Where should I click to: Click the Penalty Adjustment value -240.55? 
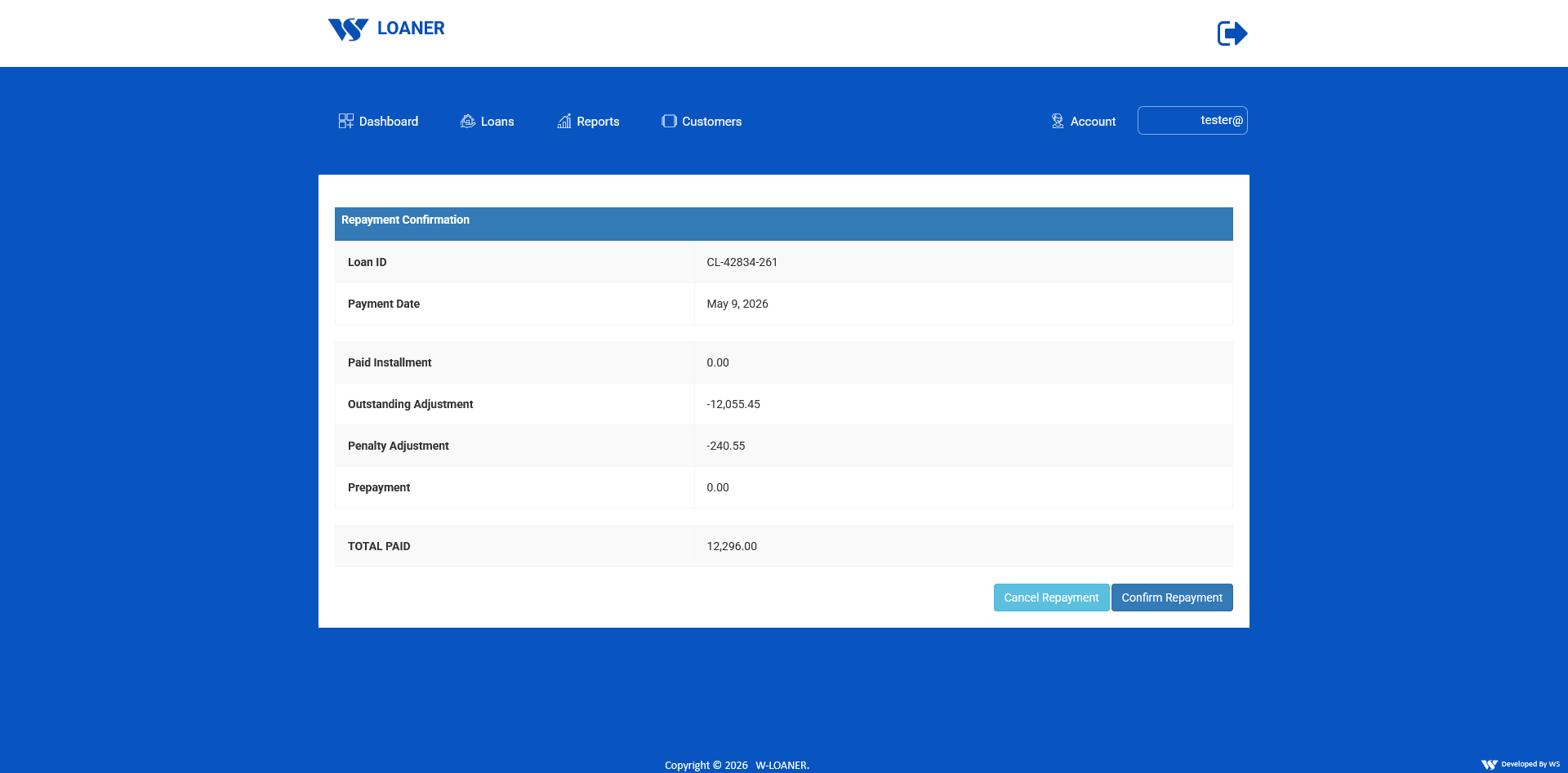click(726, 446)
